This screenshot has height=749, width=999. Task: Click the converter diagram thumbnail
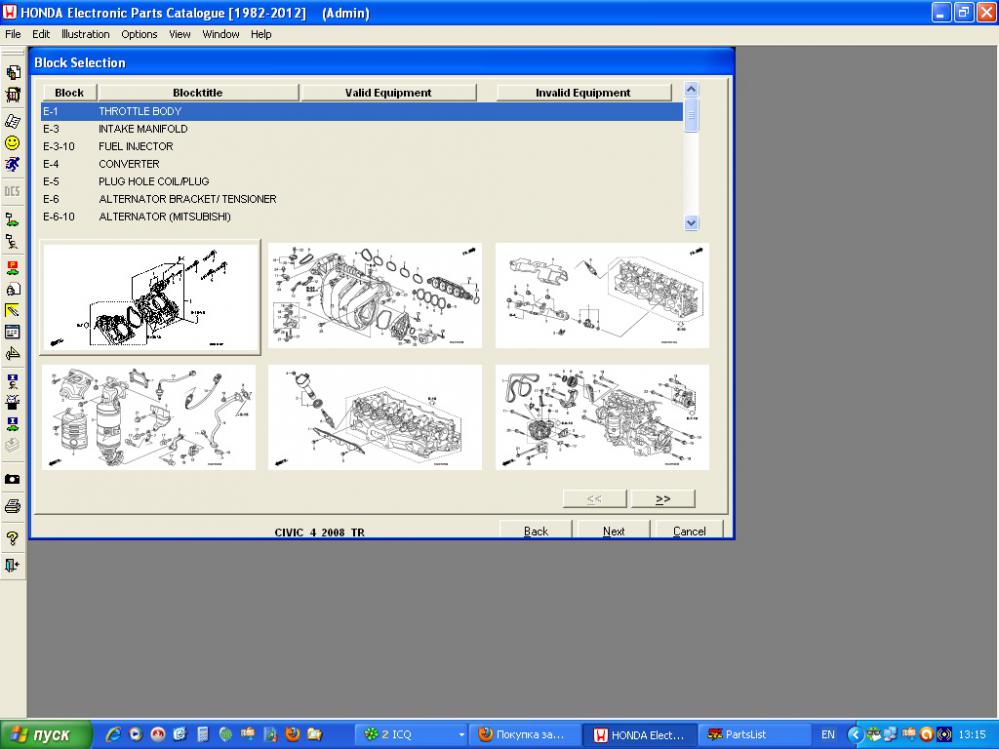148,417
